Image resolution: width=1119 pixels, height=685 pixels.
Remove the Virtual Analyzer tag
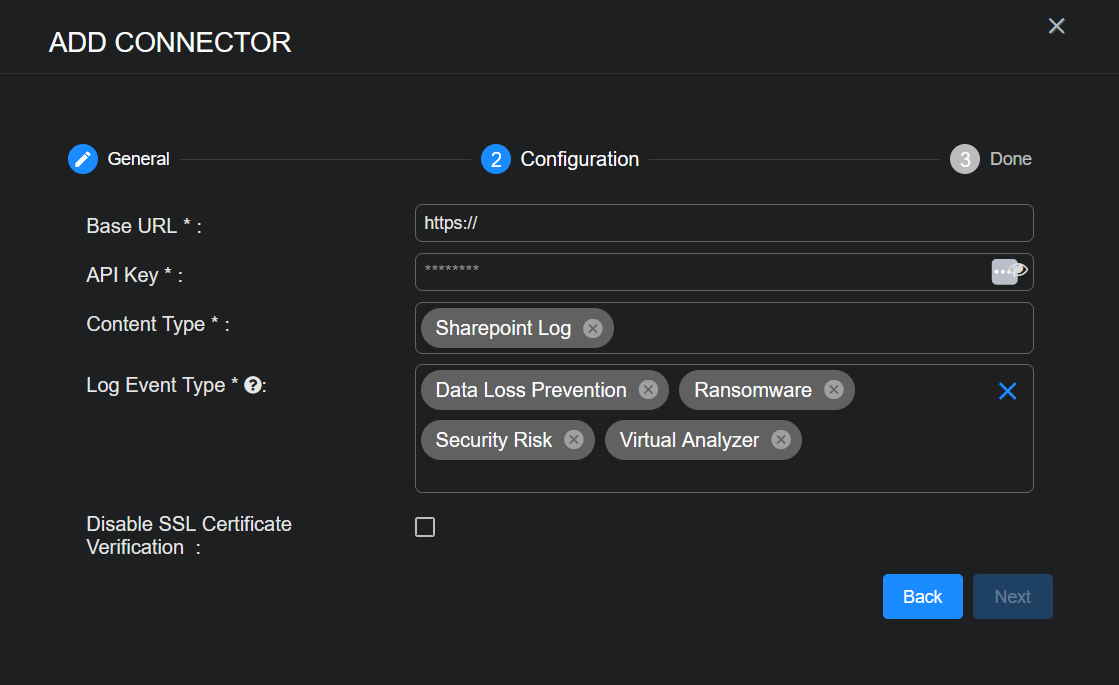[780, 440]
